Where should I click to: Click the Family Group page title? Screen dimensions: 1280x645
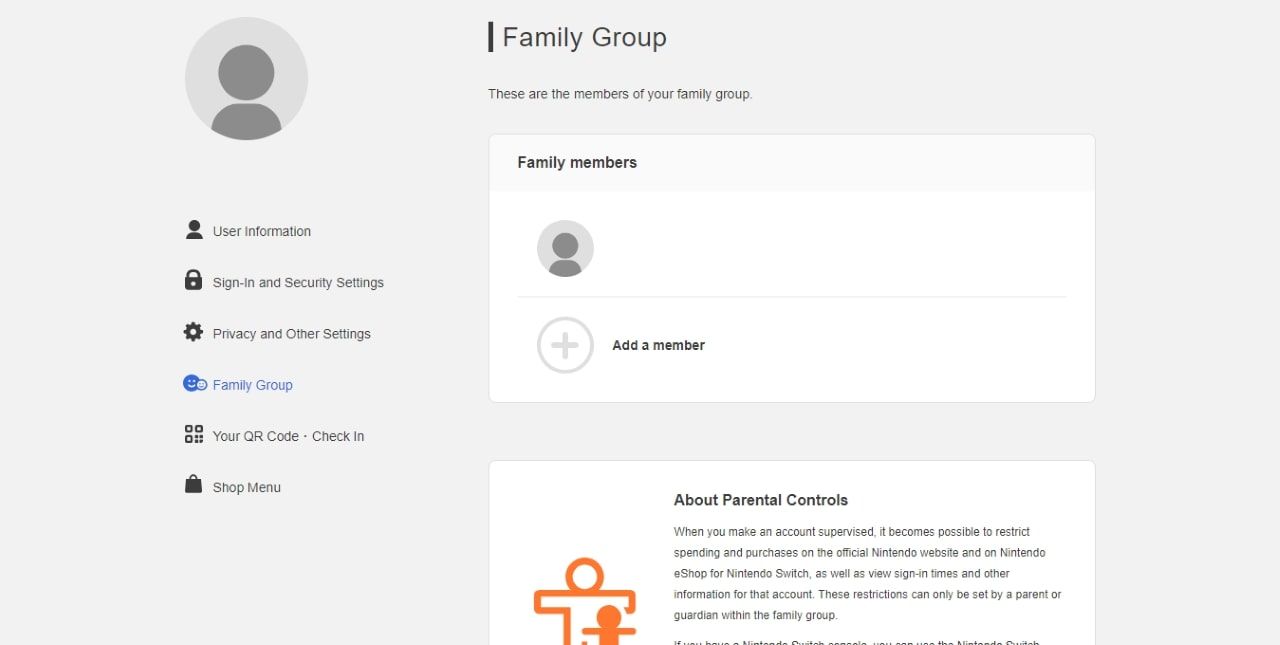pos(585,37)
